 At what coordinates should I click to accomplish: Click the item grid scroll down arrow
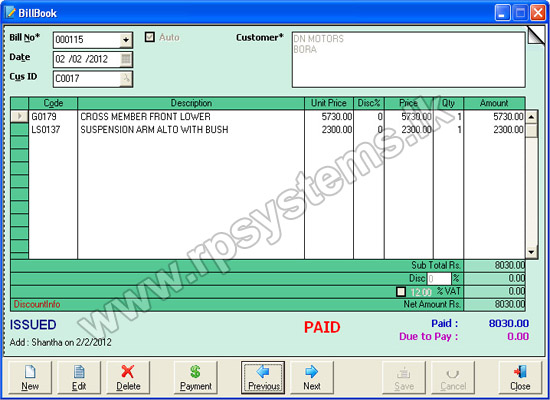(x=531, y=252)
